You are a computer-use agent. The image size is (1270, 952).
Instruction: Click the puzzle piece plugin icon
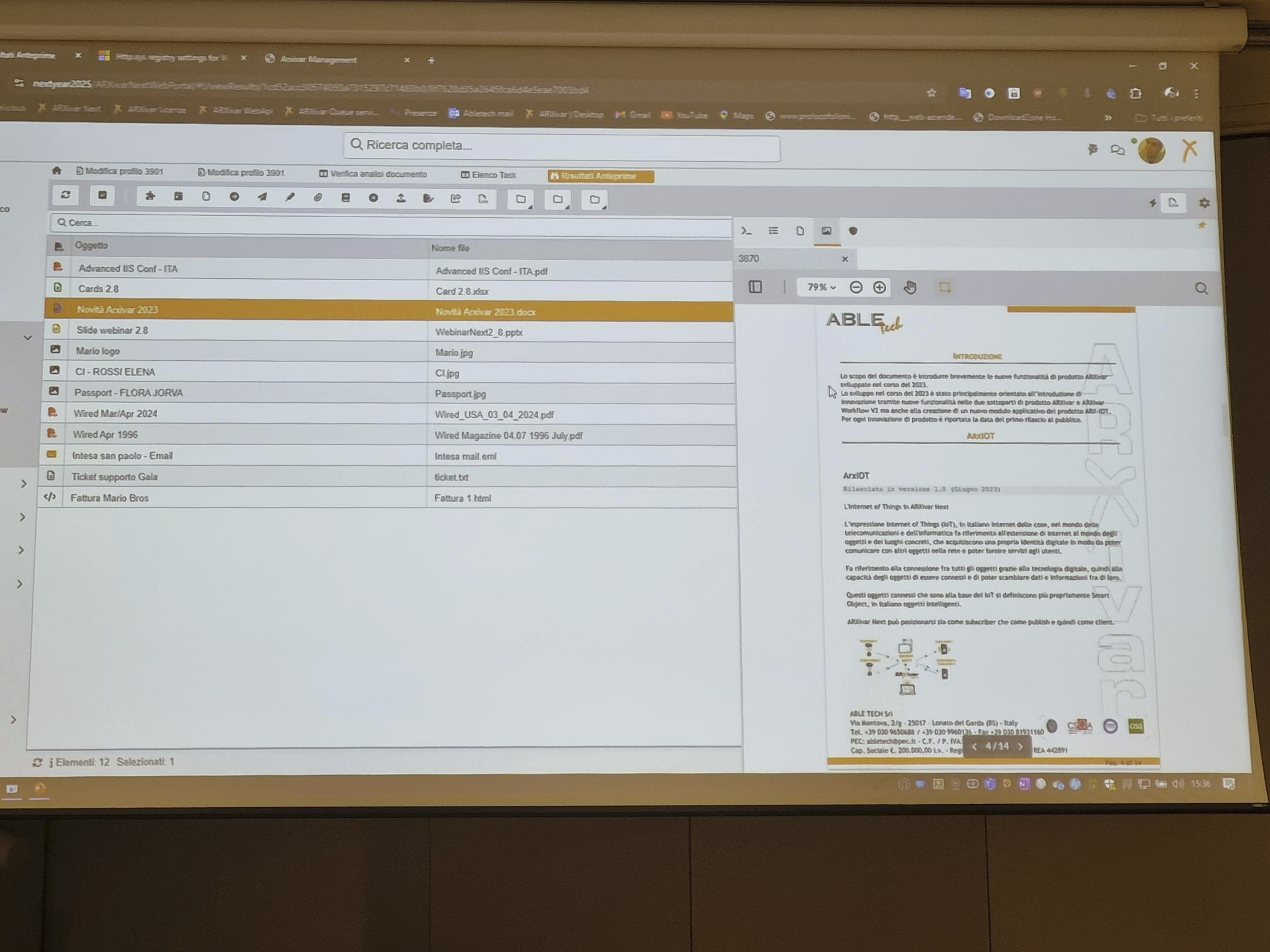click(x=150, y=196)
